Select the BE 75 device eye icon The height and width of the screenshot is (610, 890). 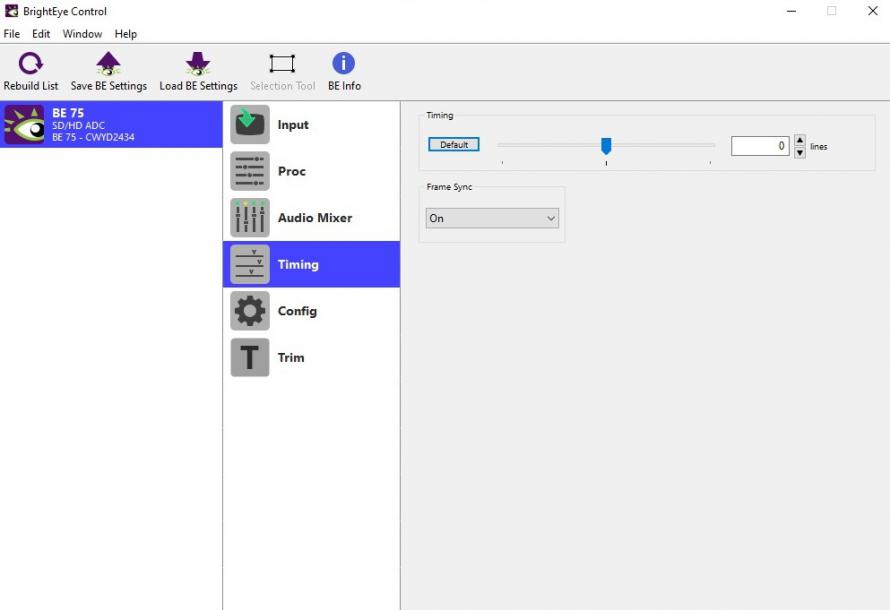pos(24,125)
